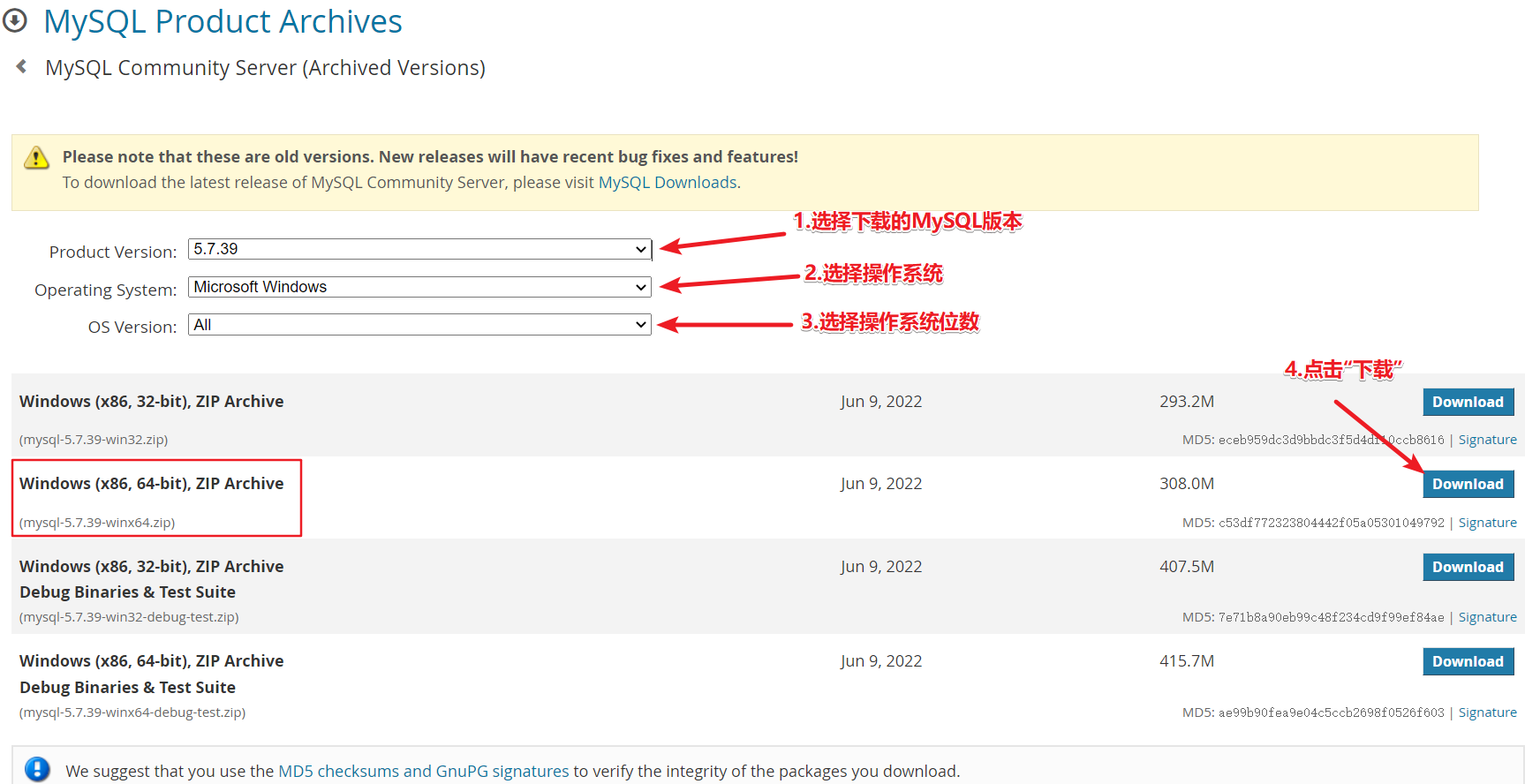Click the filename (mysql-5.7.39-win32-debug-test.zip)
1540x784 pixels.
(129, 617)
